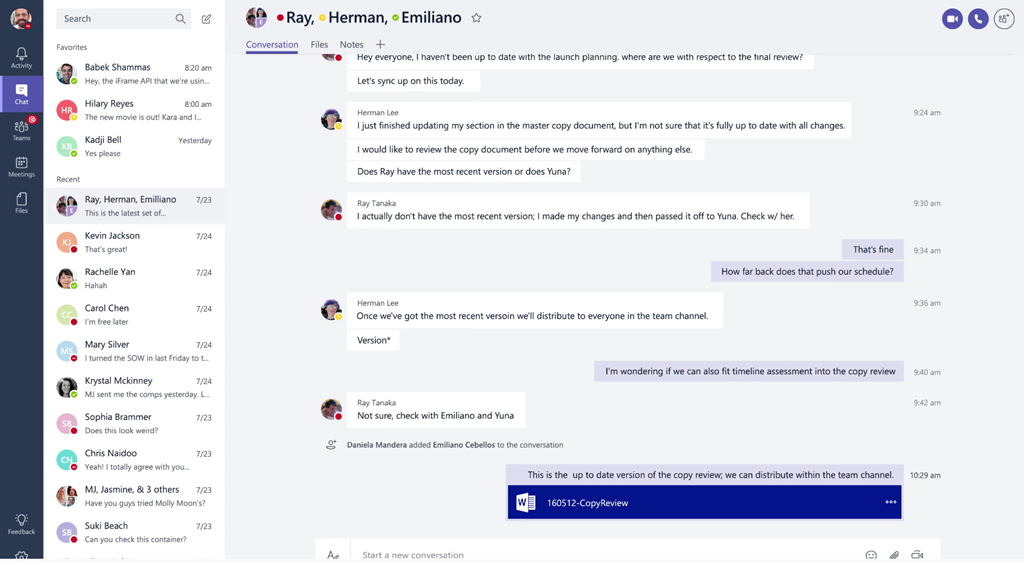Open the Activity bell icon

pyautogui.click(x=22, y=57)
